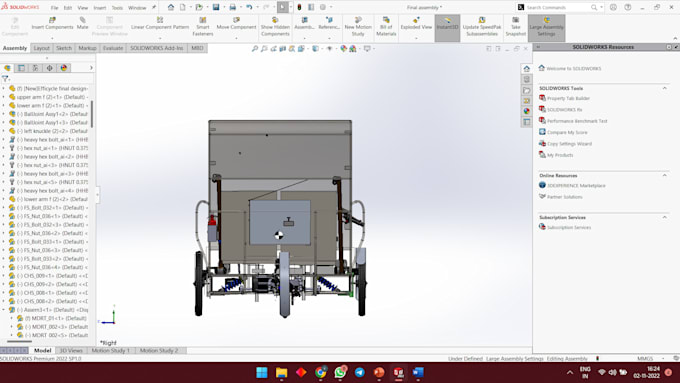Open the File menu
680x383 pixels.
pos(54,8)
